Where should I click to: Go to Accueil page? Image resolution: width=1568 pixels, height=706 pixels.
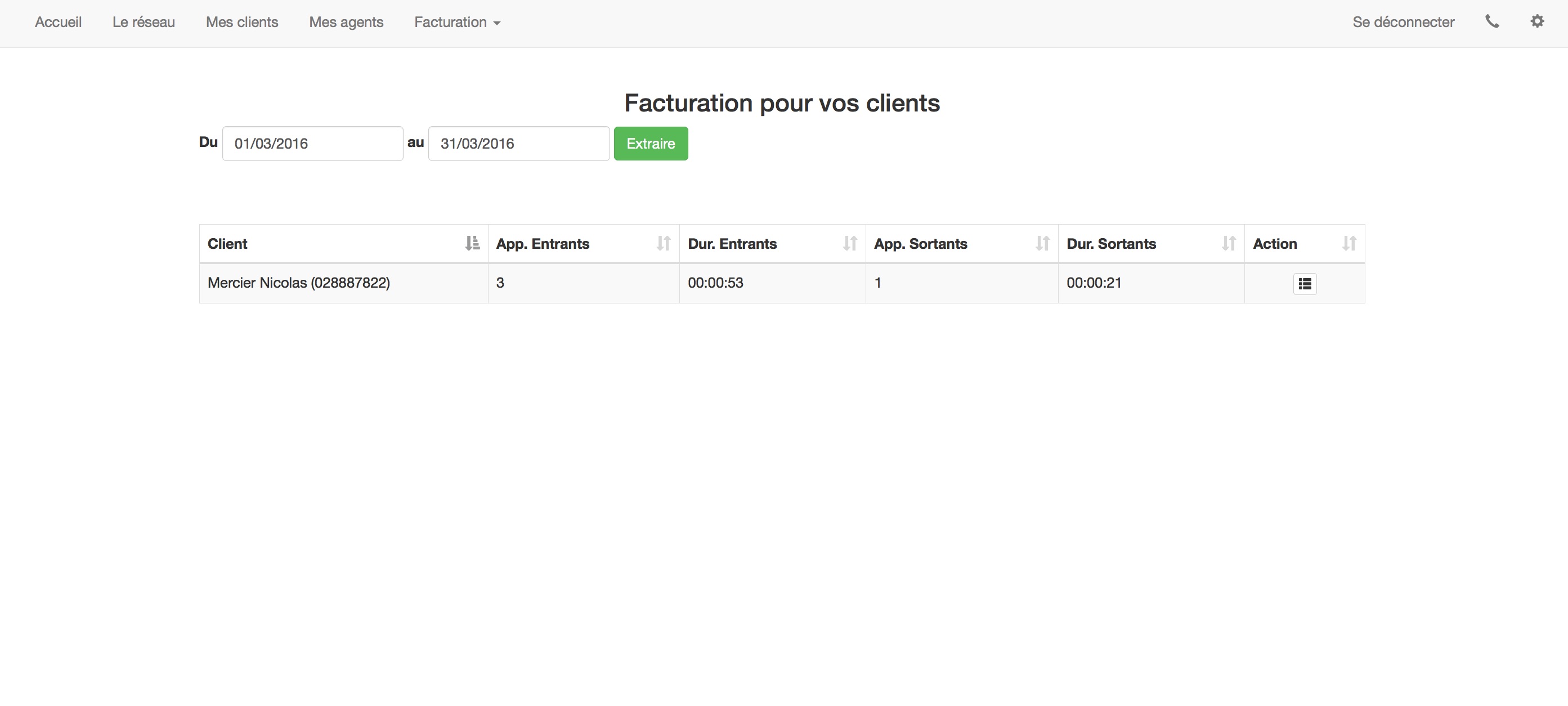(59, 23)
